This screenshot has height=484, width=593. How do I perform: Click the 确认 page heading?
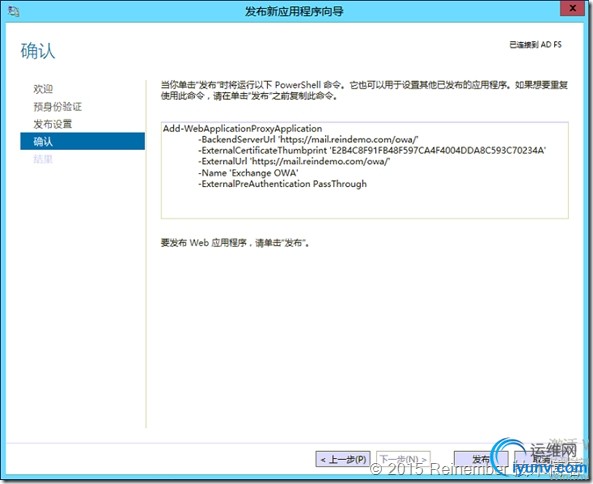click(38, 51)
